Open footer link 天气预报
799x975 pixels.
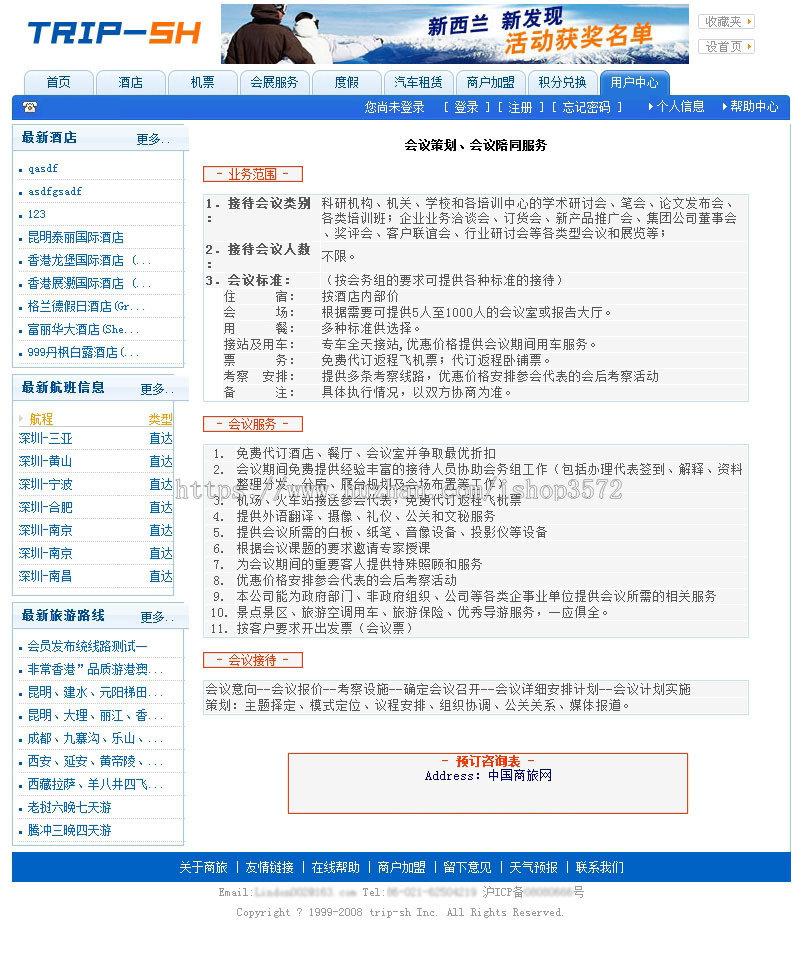[533, 868]
